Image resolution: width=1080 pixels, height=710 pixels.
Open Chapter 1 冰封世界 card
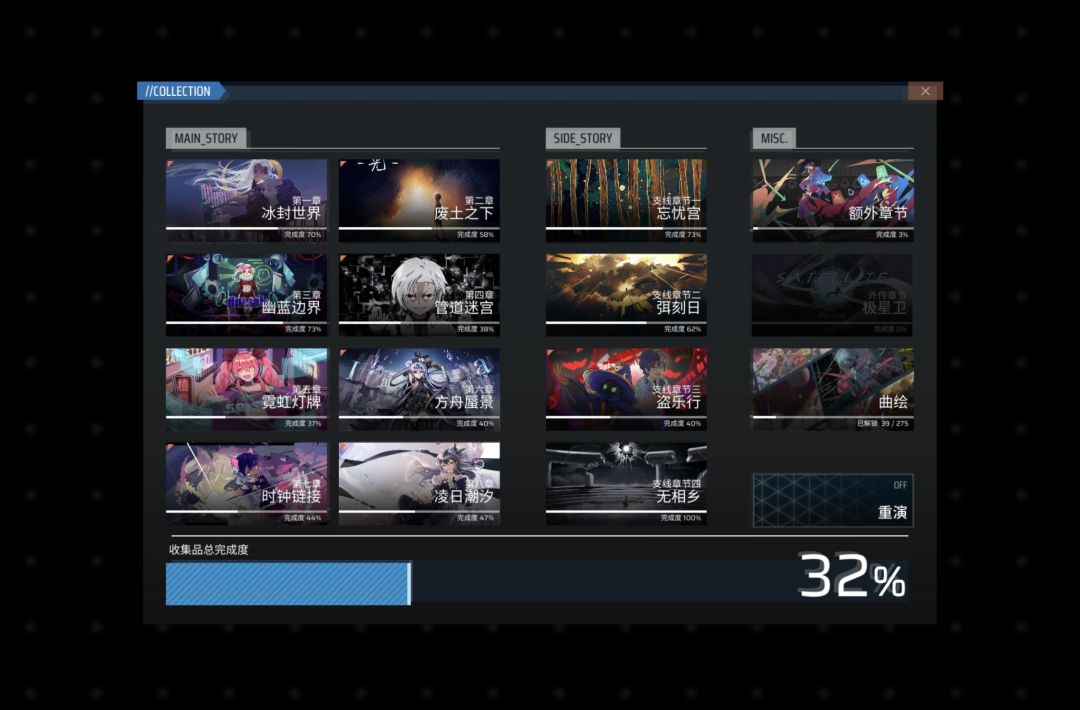pos(247,200)
